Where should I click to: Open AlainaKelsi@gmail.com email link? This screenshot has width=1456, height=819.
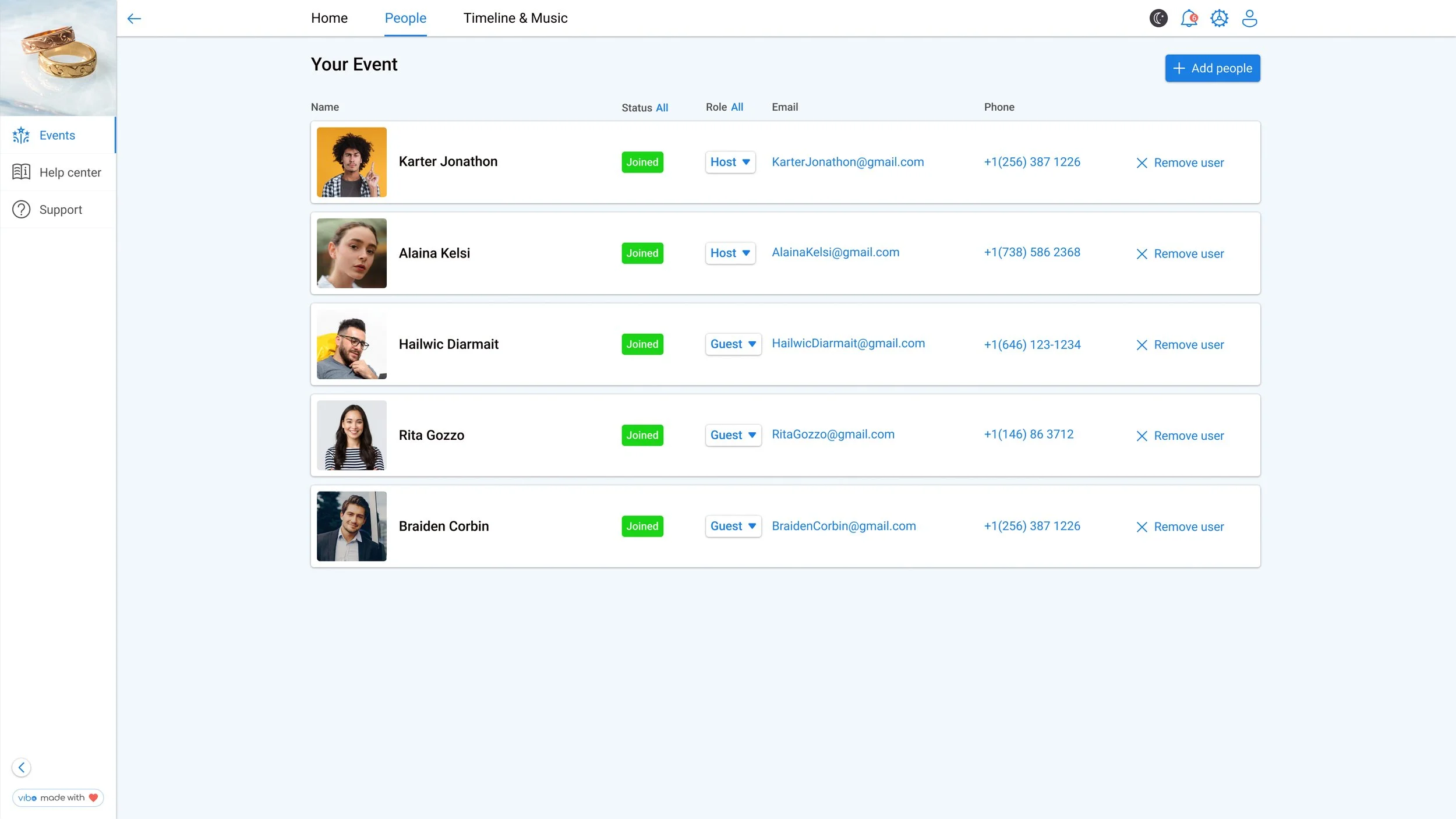coord(835,252)
